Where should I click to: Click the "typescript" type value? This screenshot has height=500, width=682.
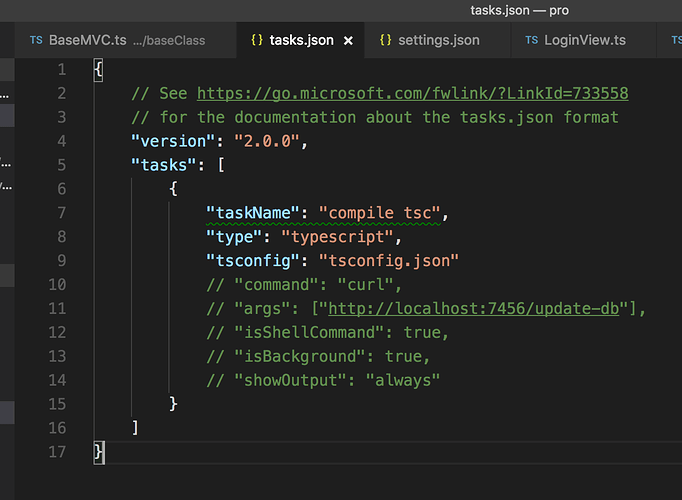click(x=341, y=237)
